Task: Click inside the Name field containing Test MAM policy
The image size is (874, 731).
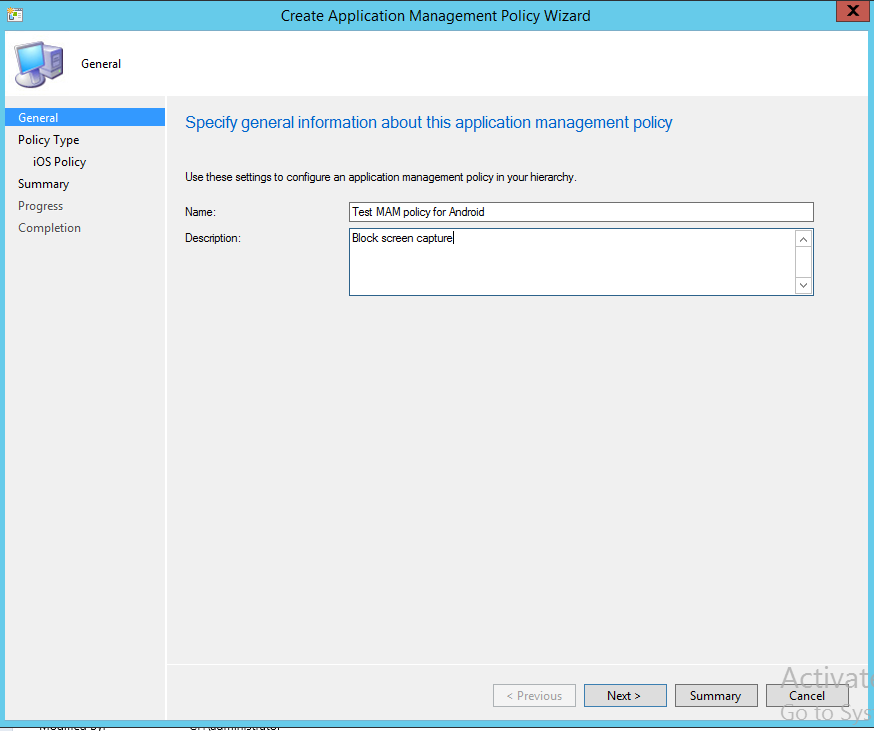Action: point(580,211)
